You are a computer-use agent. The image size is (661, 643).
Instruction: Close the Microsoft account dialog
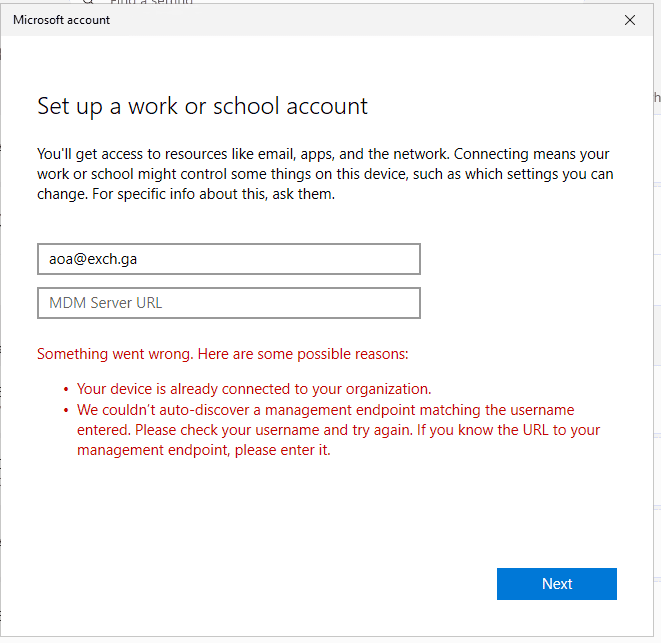(x=630, y=20)
